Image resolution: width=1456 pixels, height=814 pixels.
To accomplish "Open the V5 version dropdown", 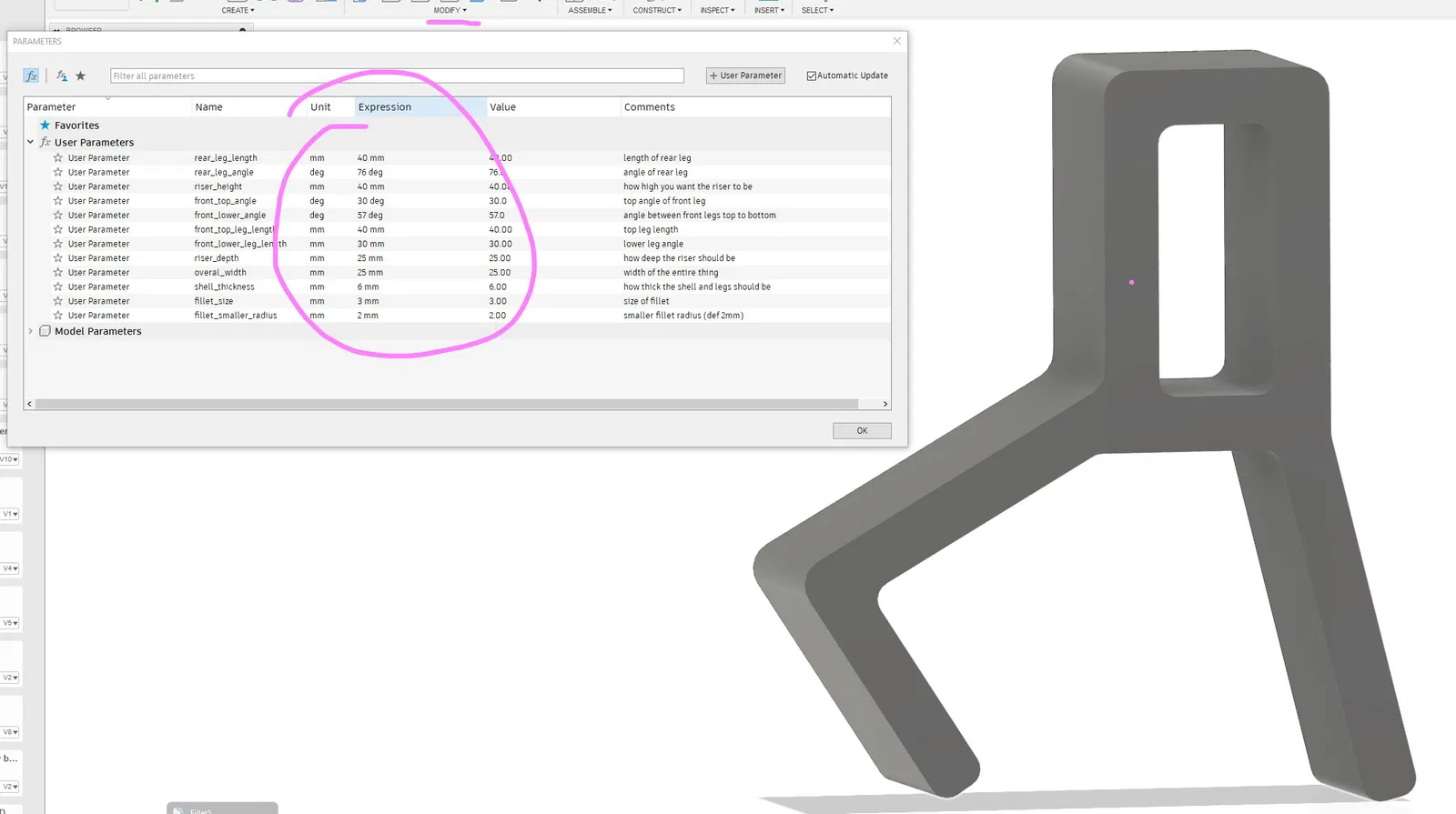I will point(10,623).
